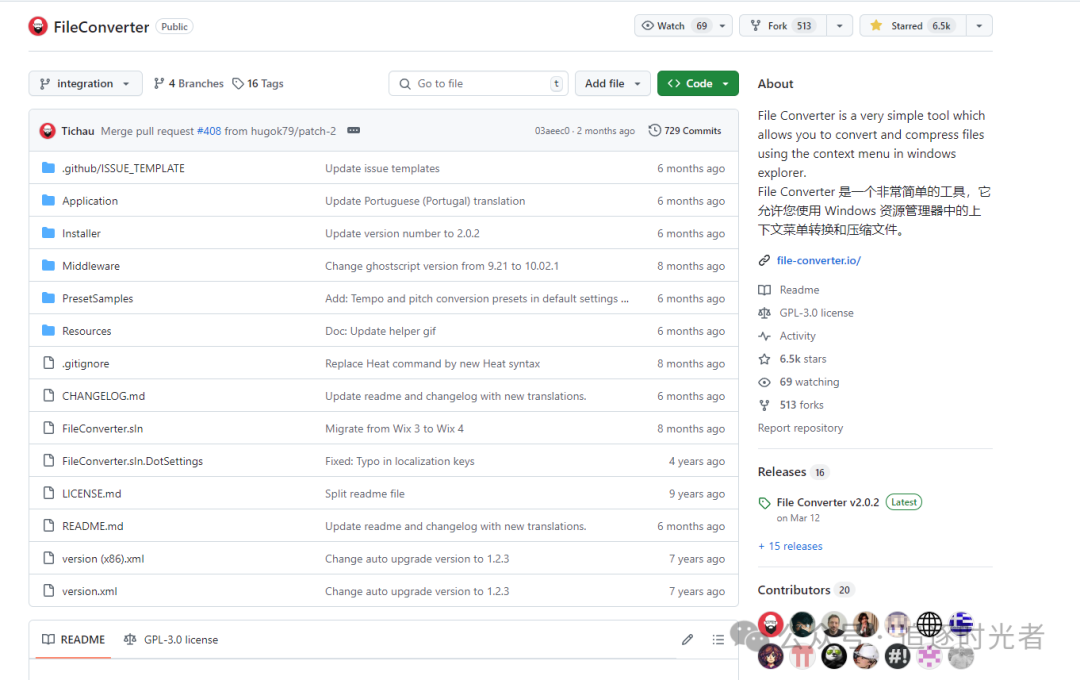Open the green Code dropdown
The height and width of the screenshot is (680, 1080).
[x=698, y=83]
